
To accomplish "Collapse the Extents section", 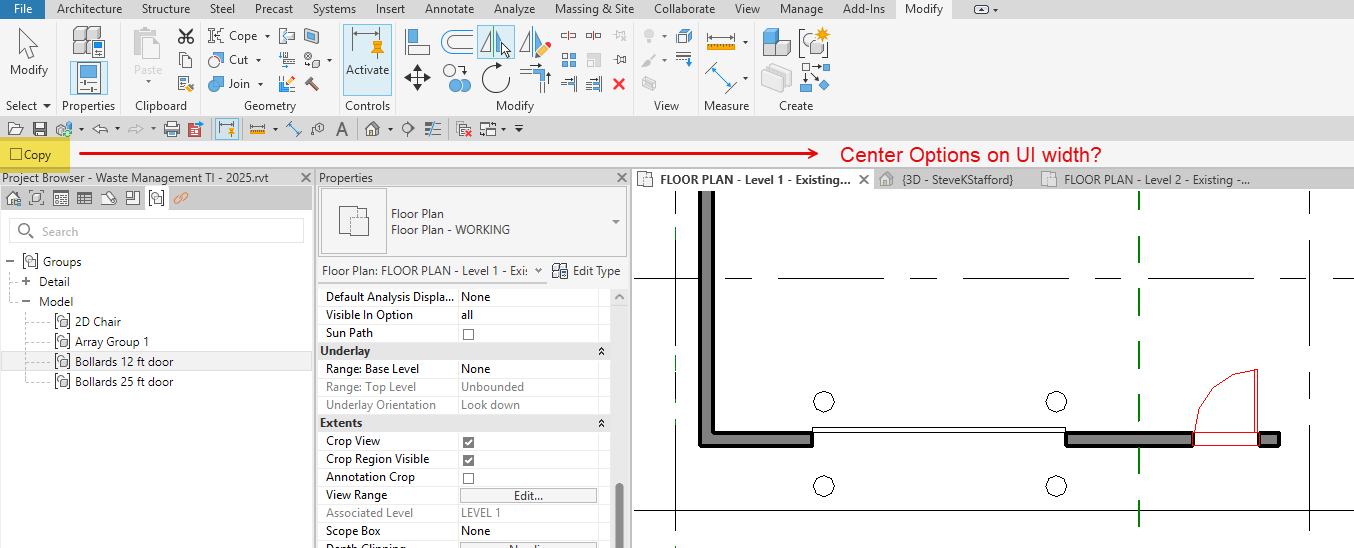I will 601,423.
